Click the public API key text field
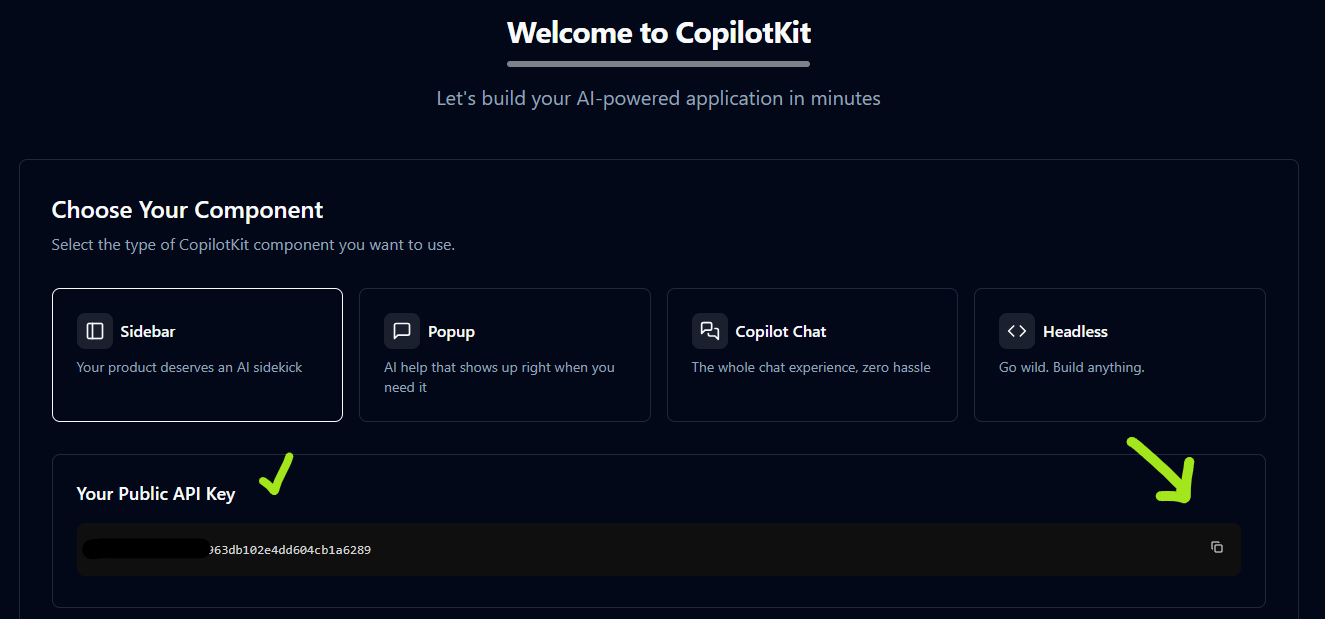The image size is (1325, 619). (x=659, y=549)
